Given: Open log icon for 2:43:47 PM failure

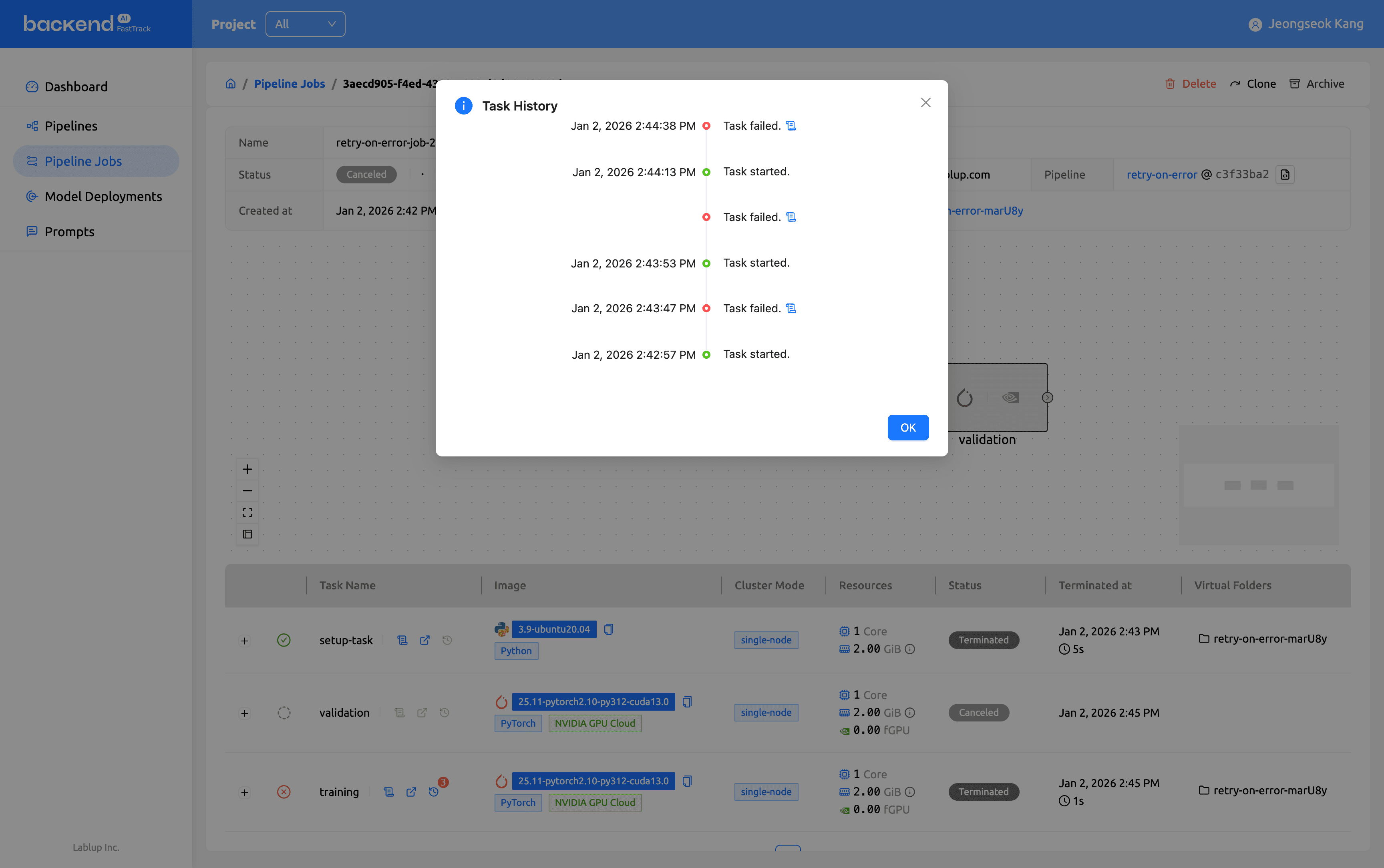Looking at the screenshot, I should [x=791, y=308].
